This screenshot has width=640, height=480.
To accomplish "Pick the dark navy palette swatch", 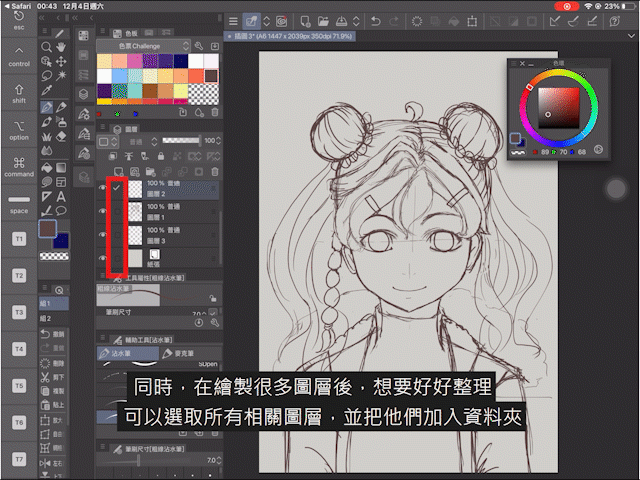I will [181, 61].
